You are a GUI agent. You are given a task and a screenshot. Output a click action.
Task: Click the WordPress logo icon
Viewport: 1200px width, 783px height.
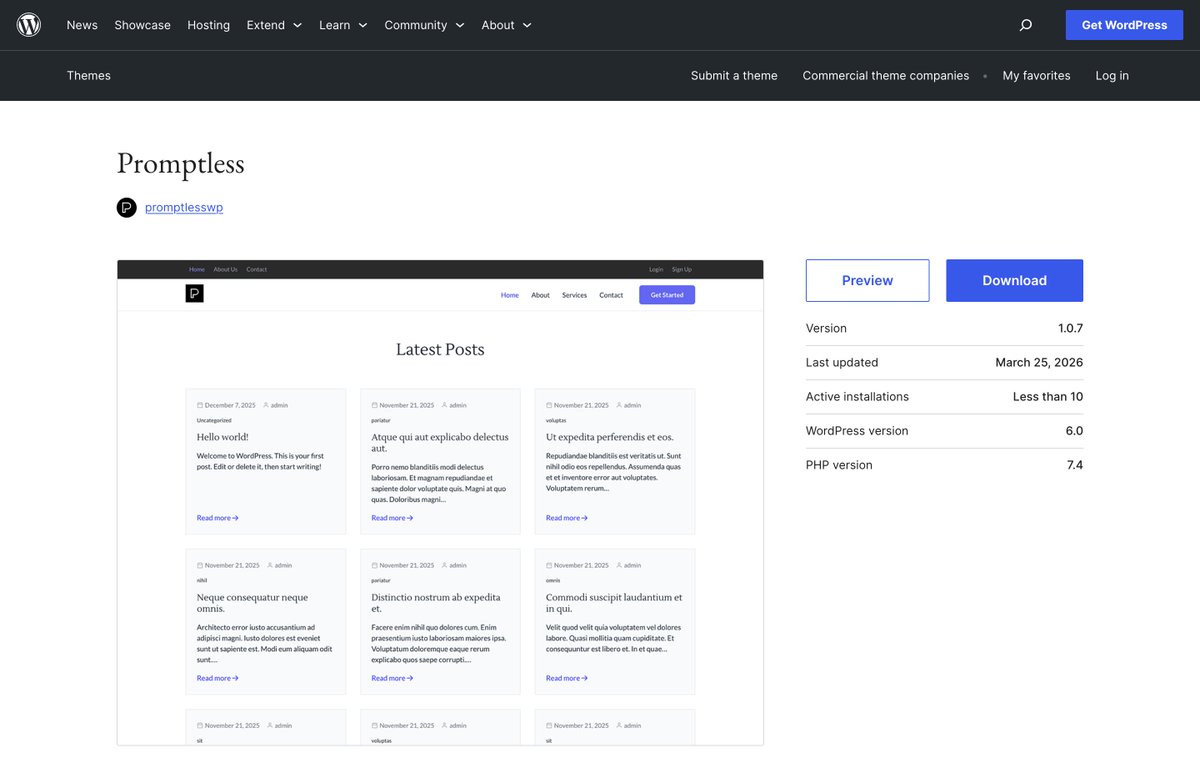[29, 25]
